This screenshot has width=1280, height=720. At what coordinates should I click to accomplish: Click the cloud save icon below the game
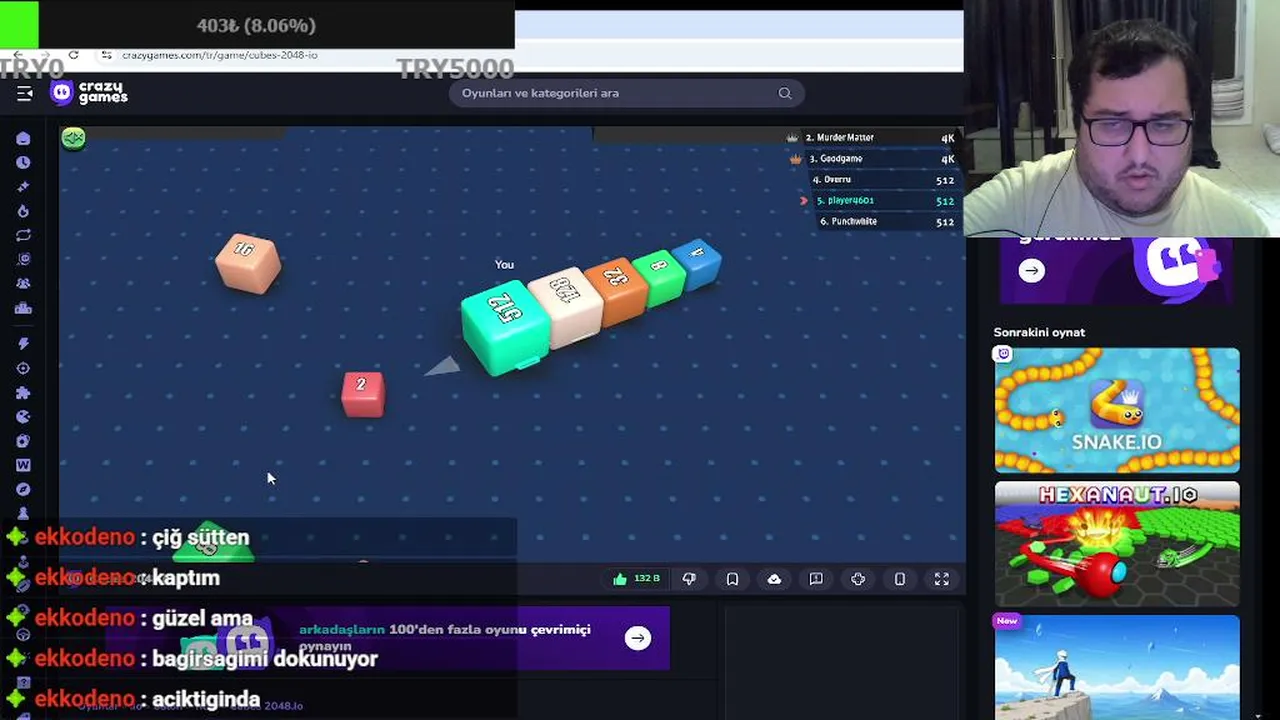pos(774,579)
